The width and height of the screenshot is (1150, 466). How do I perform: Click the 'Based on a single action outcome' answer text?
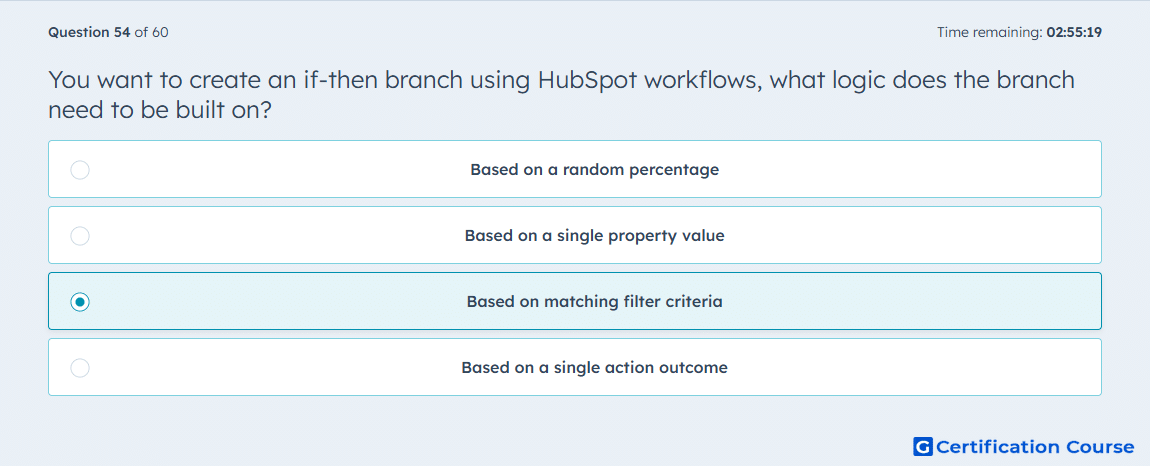pos(595,368)
